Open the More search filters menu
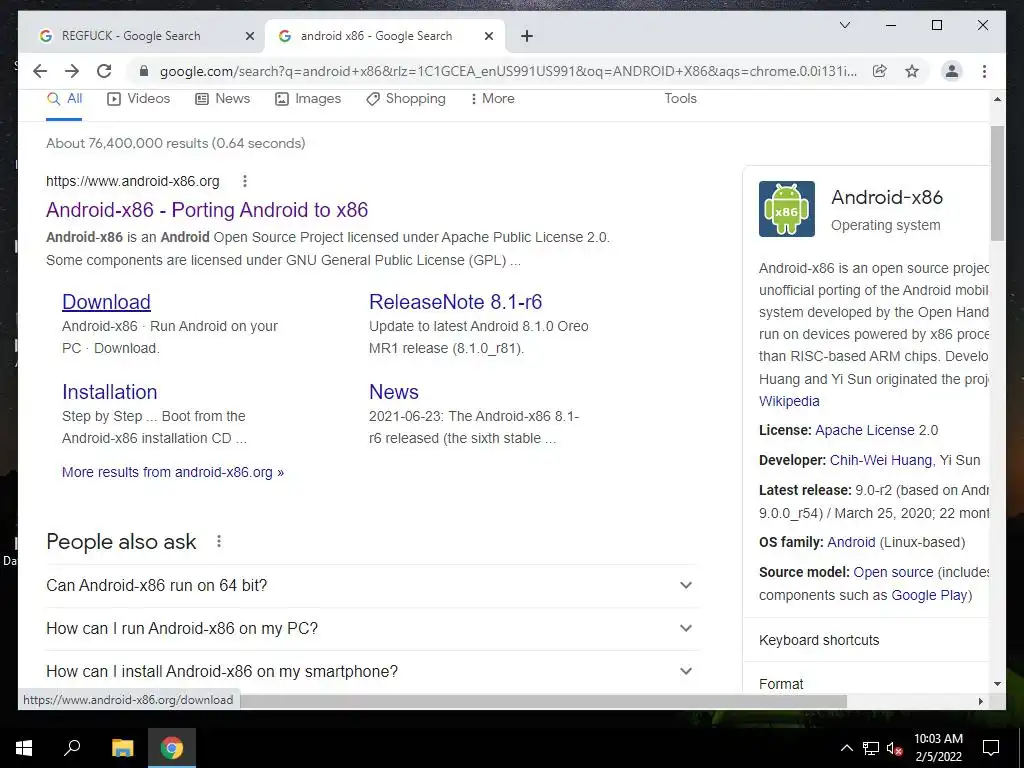Image resolution: width=1024 pixels, height=768 pixels. coord(492,99)
